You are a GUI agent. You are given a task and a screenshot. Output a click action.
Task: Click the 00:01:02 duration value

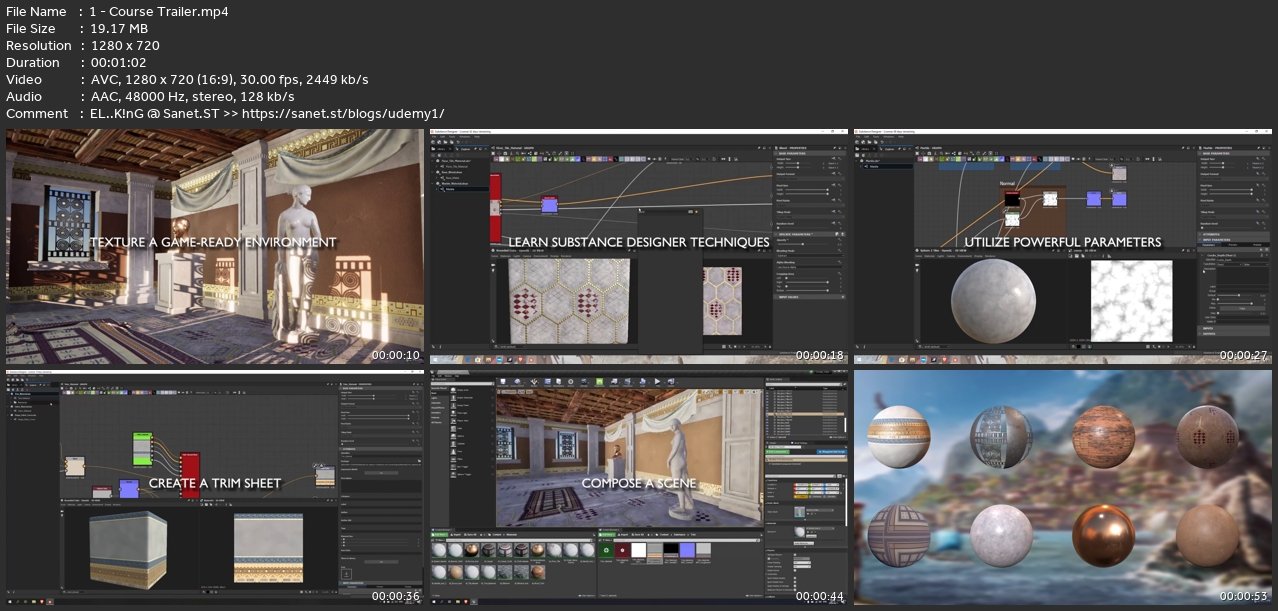coord(119,63)
